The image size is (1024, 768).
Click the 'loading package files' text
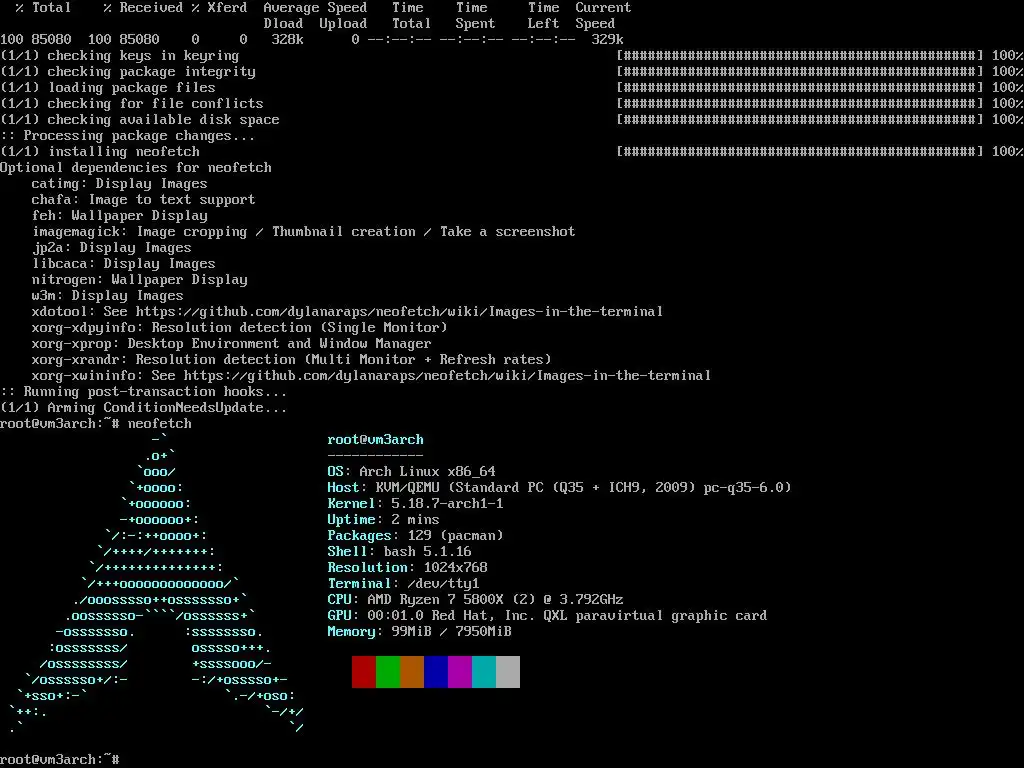pyautogui.click(x=131, y=88)
